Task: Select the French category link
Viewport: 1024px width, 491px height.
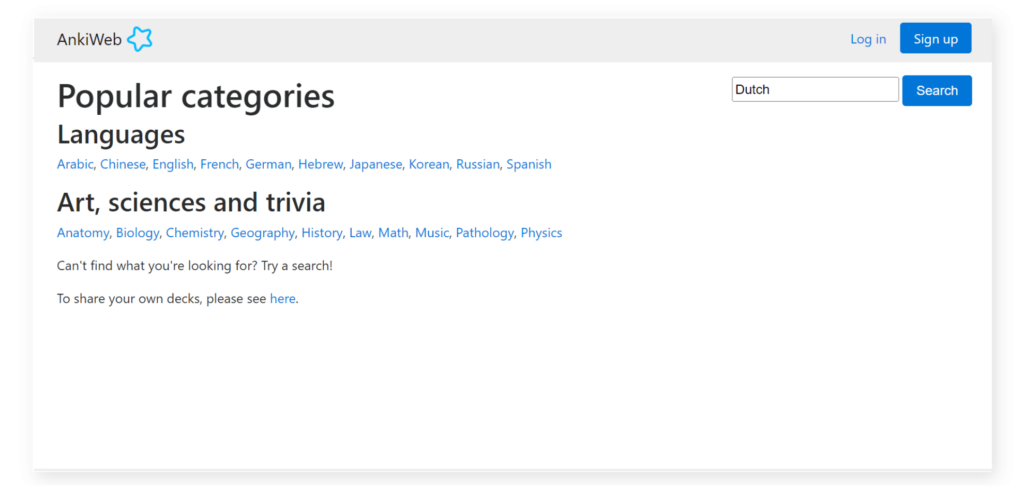Action: point(219,164)
